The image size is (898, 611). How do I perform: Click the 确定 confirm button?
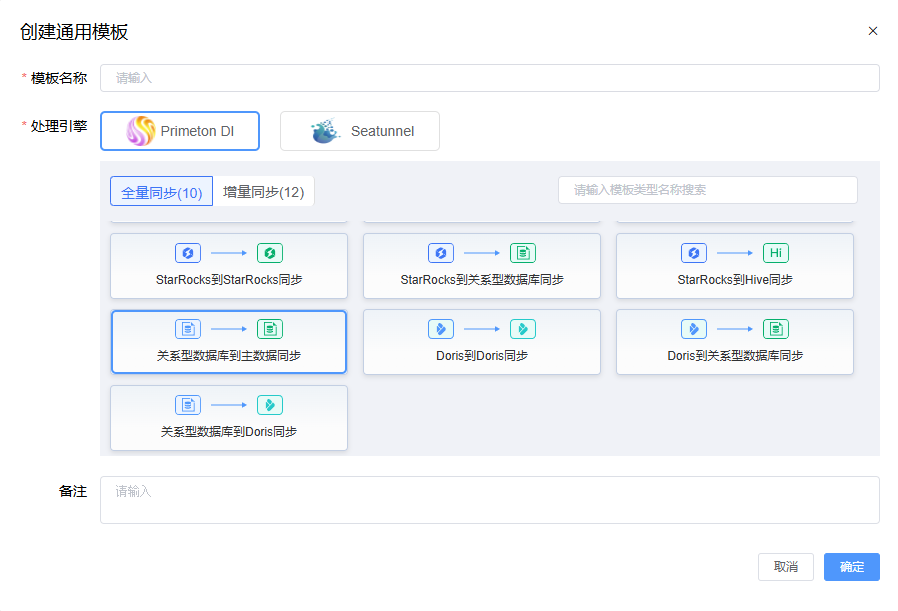tap(851, 567)
